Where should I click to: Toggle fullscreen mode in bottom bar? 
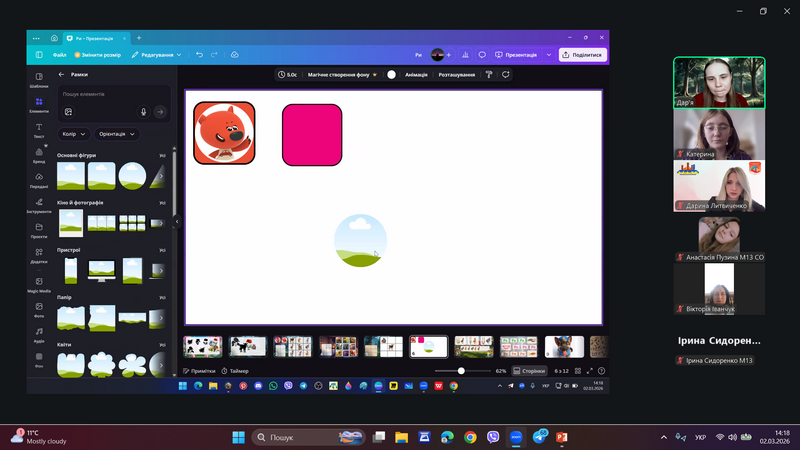tap(589, 370)
